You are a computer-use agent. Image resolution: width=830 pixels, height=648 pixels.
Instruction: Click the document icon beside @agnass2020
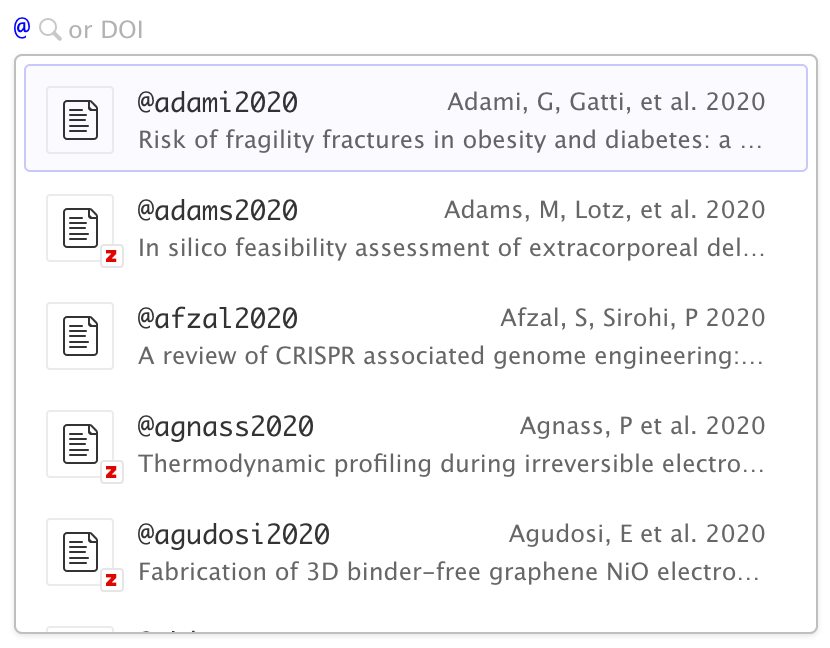pos(80,444)
